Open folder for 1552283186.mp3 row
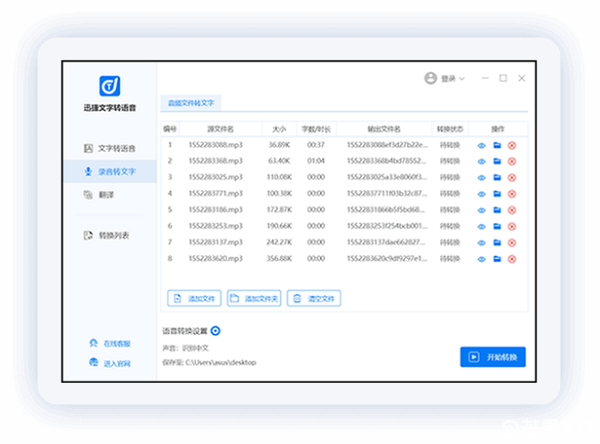600x444 pixels. tap(497, 210)
